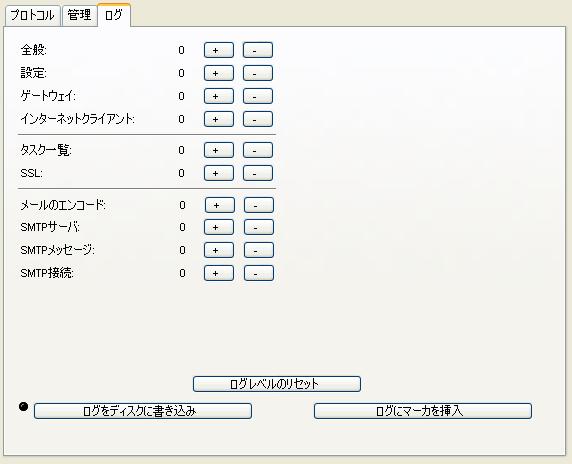Screen dimensions: 572x464
Task: Decrease the SSL log level
Action: (258, 173)
